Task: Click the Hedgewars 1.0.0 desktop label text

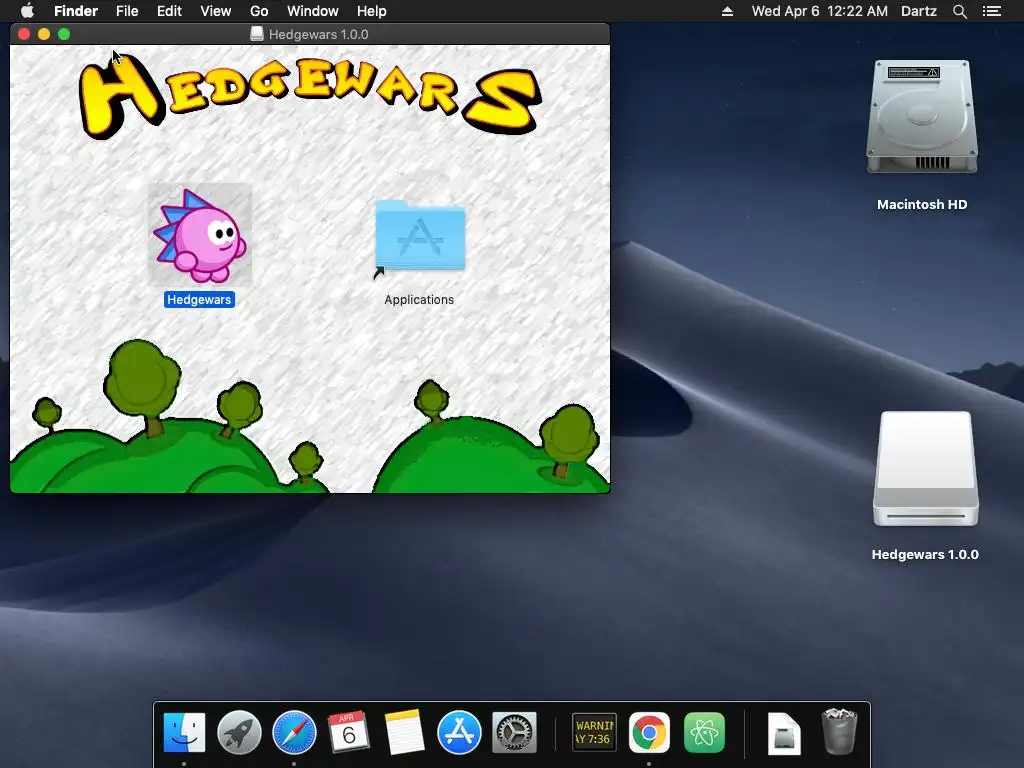Action: point(925,554)
